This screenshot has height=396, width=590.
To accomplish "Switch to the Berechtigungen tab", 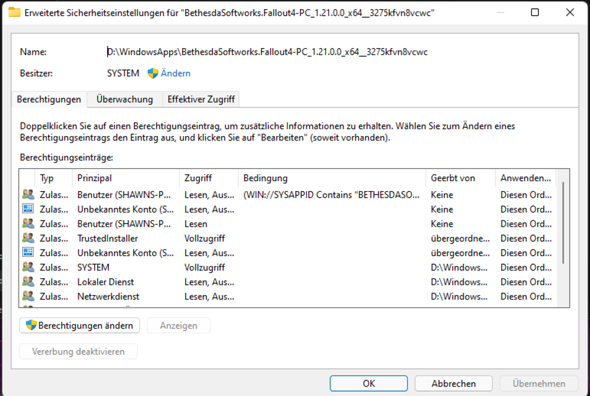I will 49,99.
